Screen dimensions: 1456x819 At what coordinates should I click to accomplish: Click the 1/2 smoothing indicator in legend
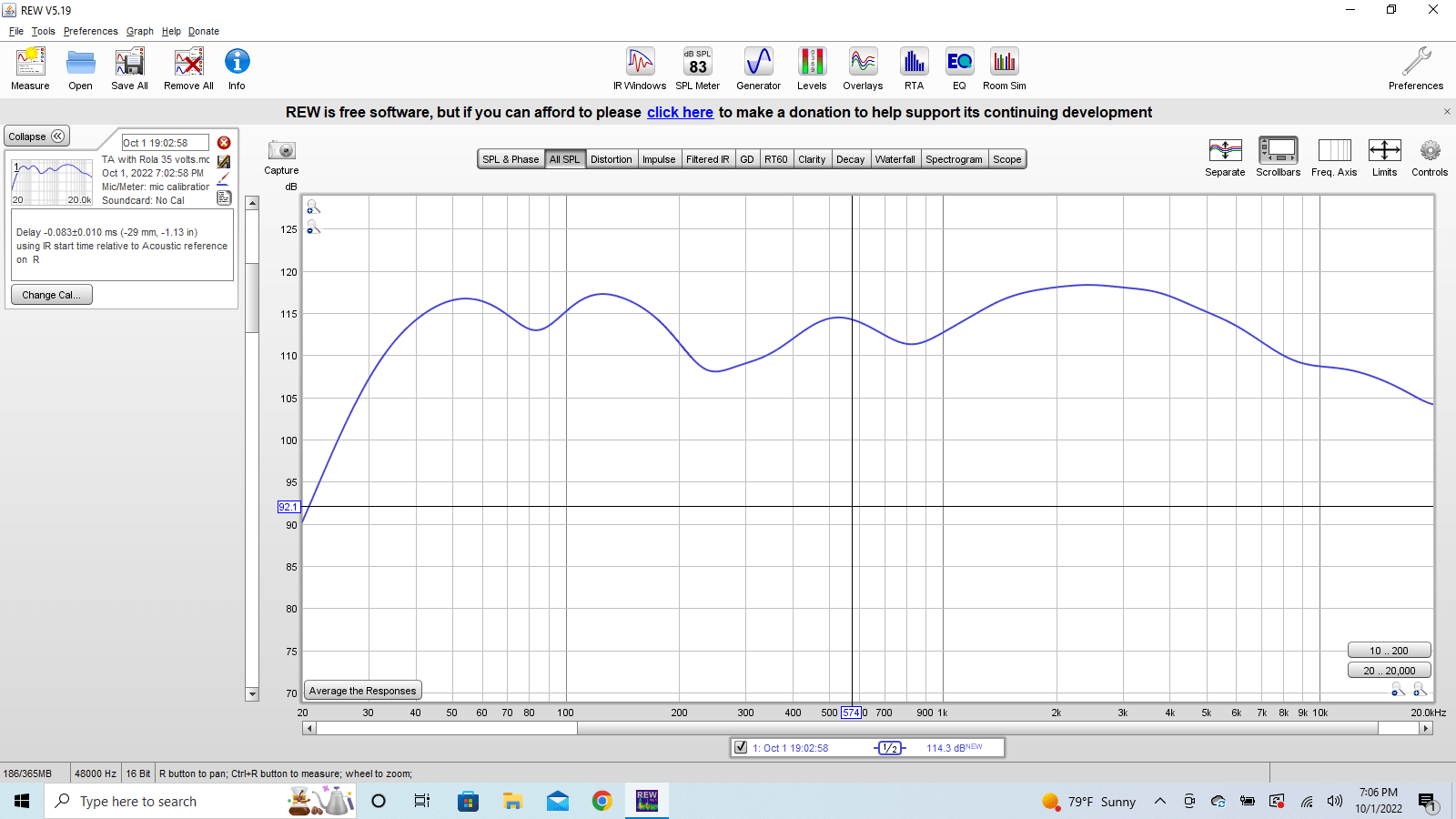point(890,748)
